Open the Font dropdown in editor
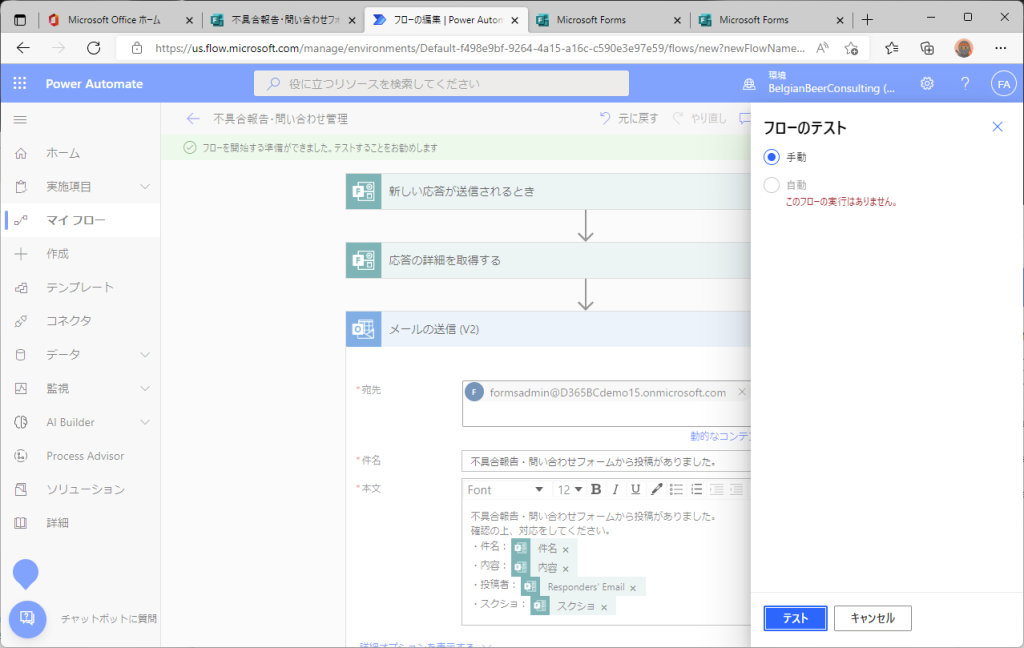The image size is (1024, 648). coord(505,489)
